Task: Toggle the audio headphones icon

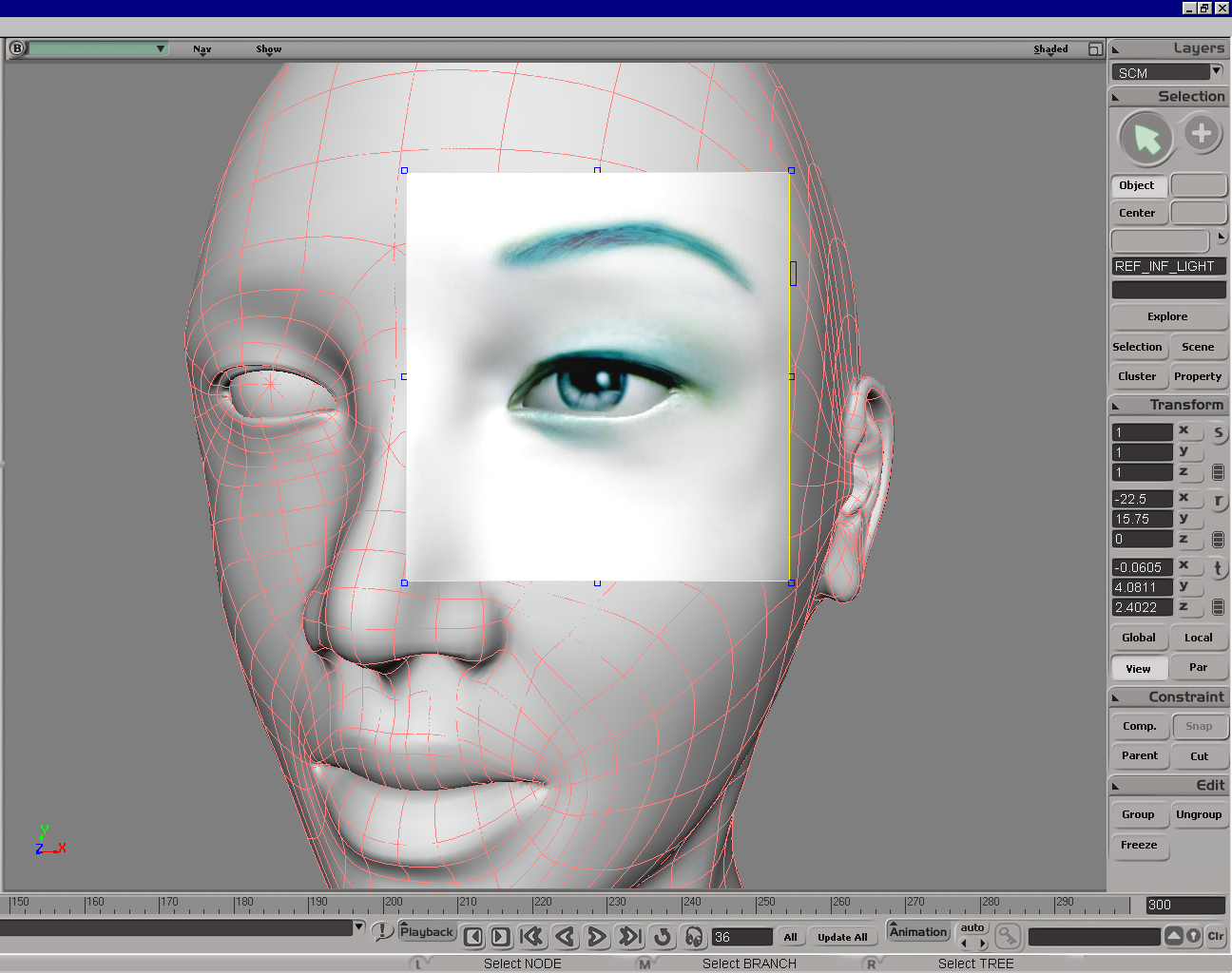Action: point(694,937)
